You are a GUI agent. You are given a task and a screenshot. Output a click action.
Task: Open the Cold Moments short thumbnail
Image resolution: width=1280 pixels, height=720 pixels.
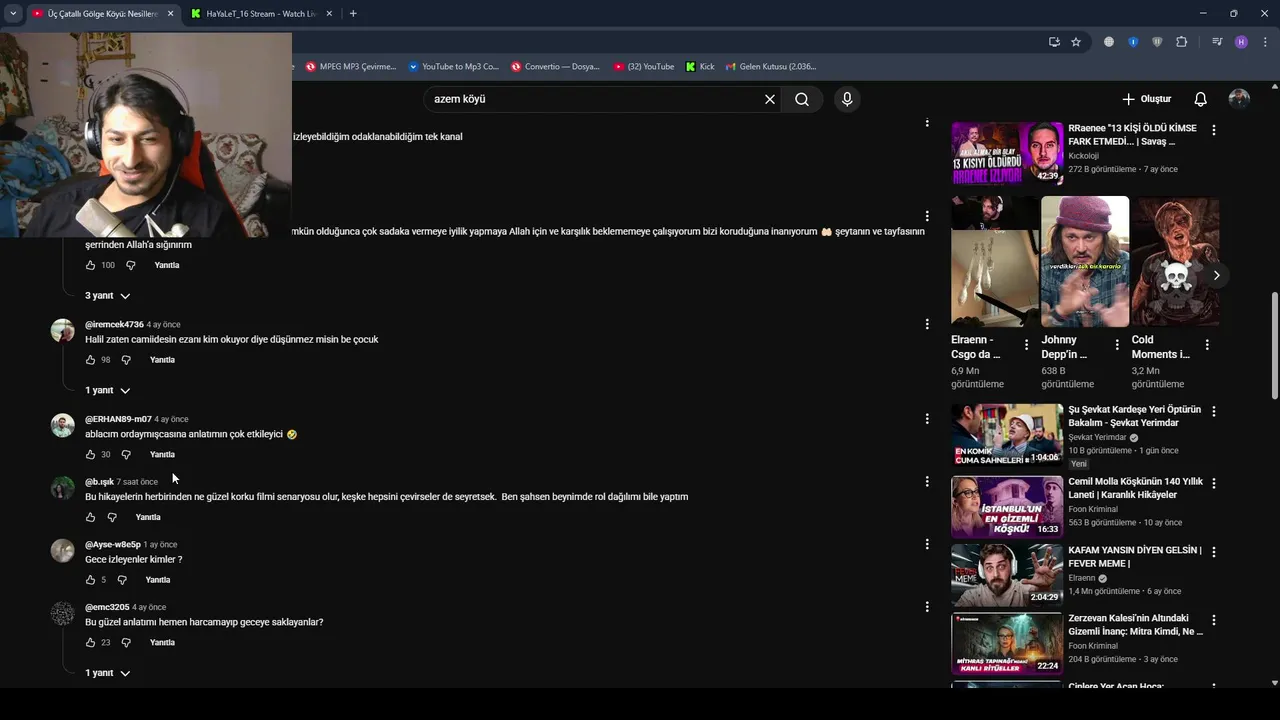(x=1175, y=261)
